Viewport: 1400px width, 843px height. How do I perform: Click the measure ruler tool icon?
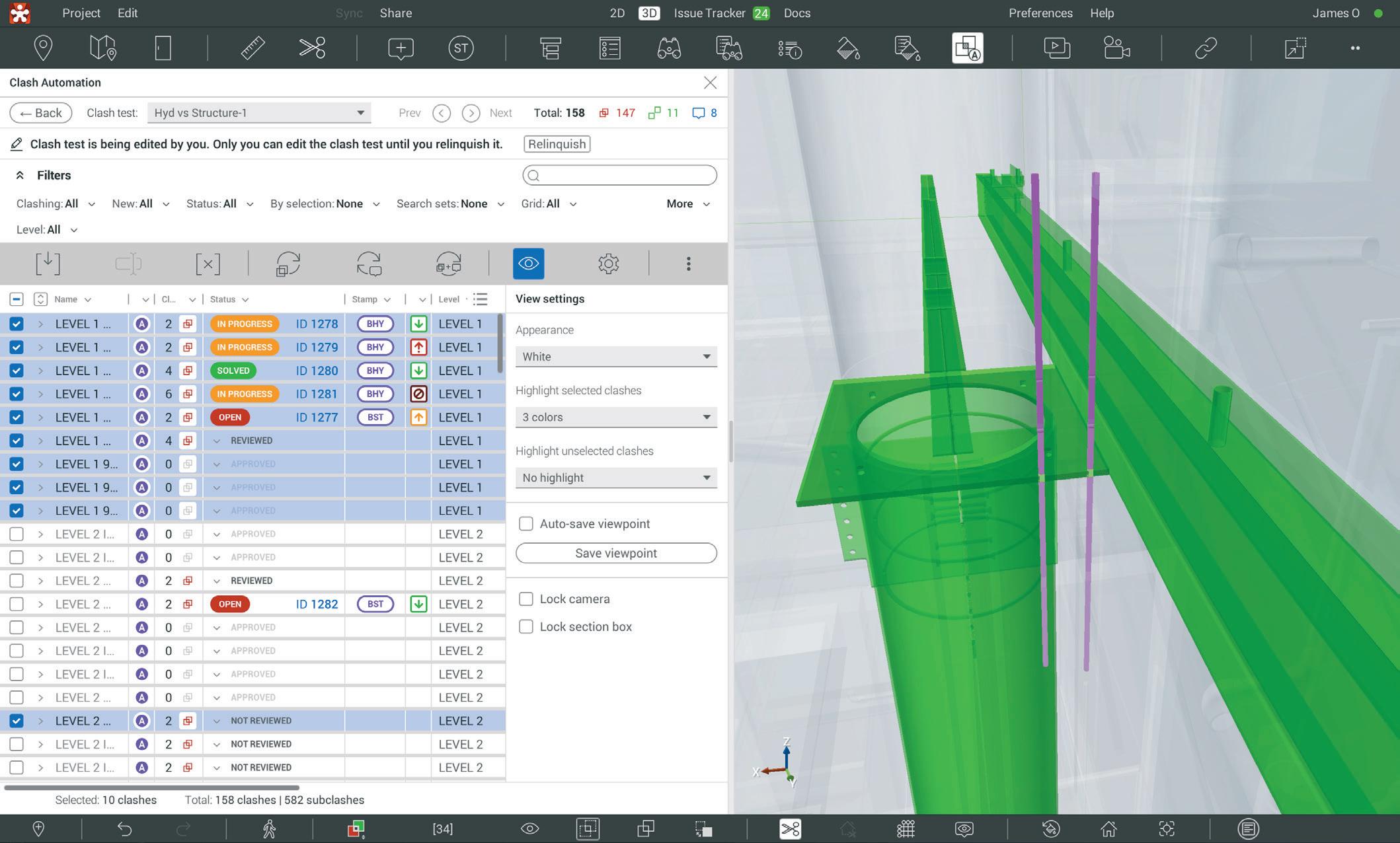[x=253, y=48]
